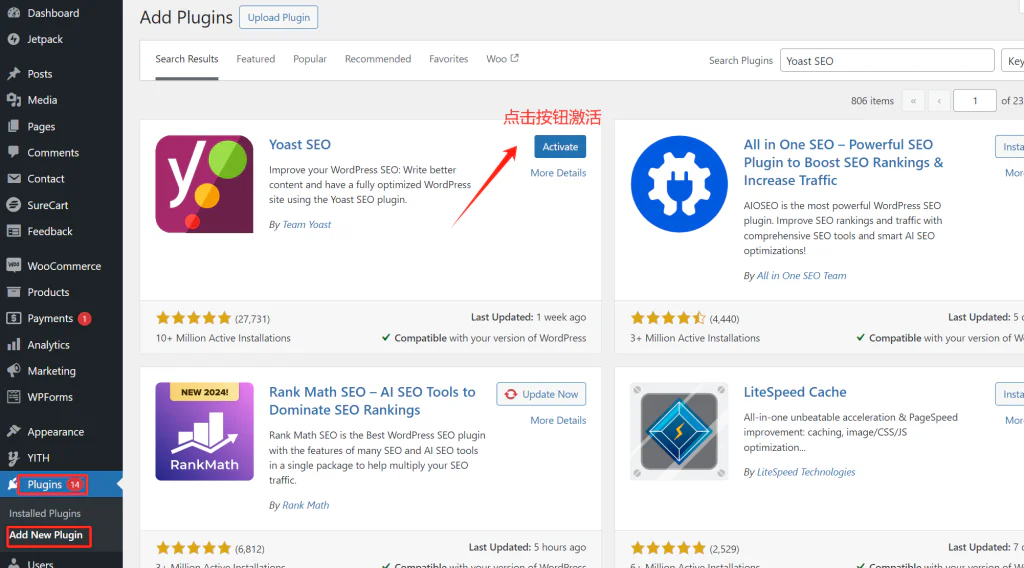Click the Plugins plug icon
1024x568 pixels.
12,484
